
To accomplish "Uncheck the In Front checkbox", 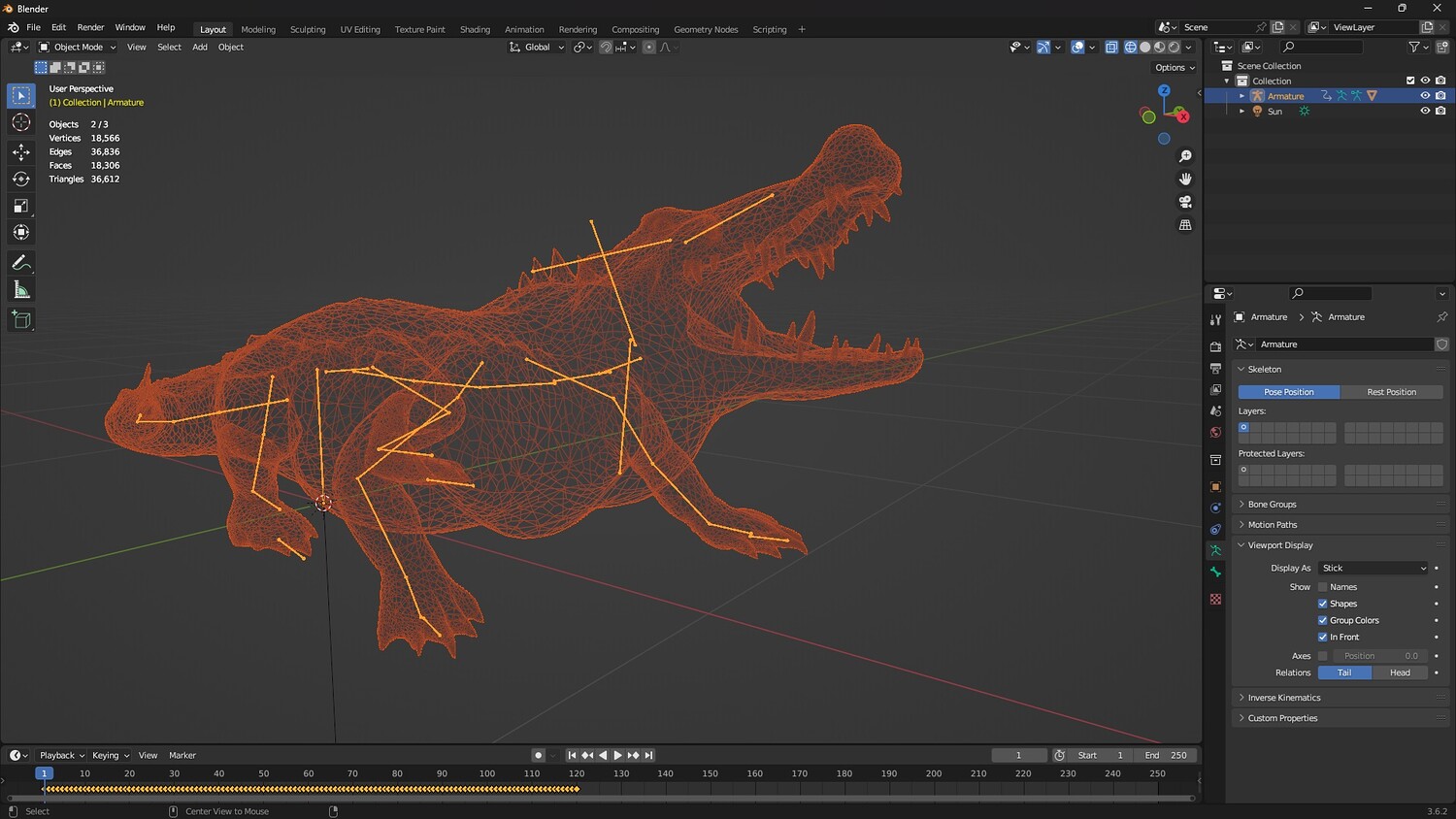I will (1322, 638).
